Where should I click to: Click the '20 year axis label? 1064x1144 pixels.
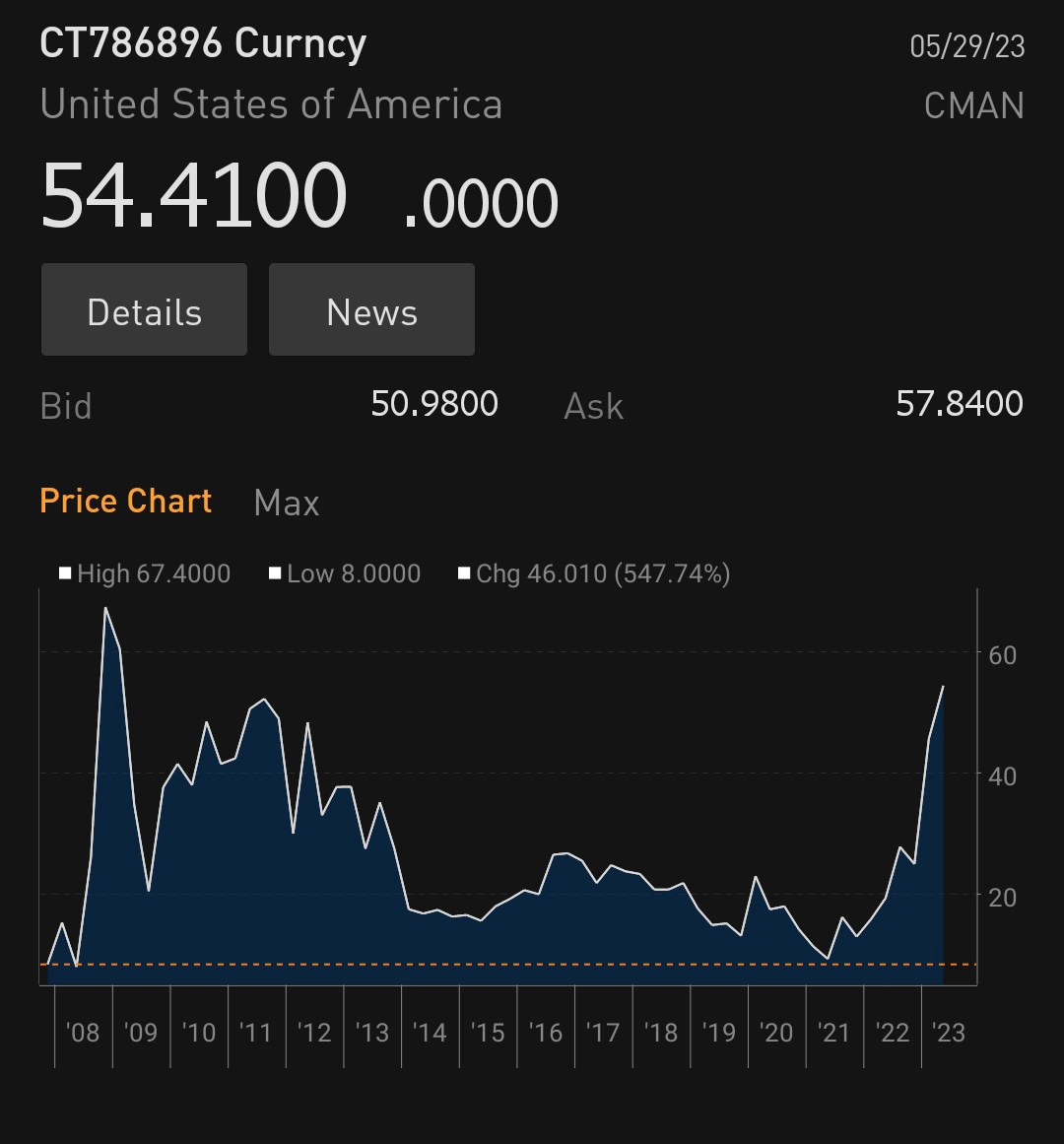[776, 1033]
